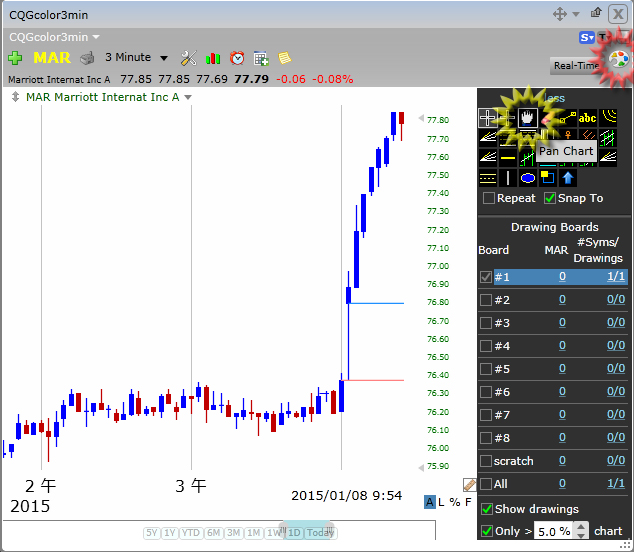Click the L log scale button

[x=441, y=502]
